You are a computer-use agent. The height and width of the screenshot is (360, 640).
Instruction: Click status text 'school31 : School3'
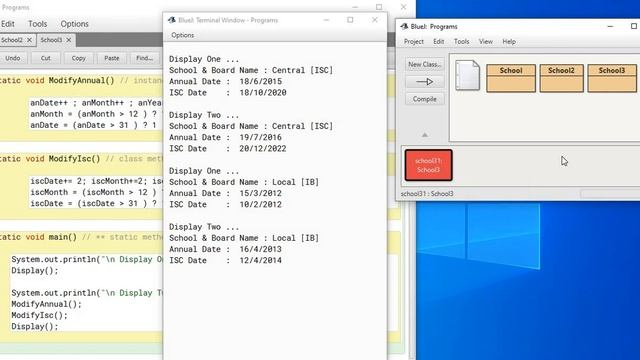tap(427, 194)
